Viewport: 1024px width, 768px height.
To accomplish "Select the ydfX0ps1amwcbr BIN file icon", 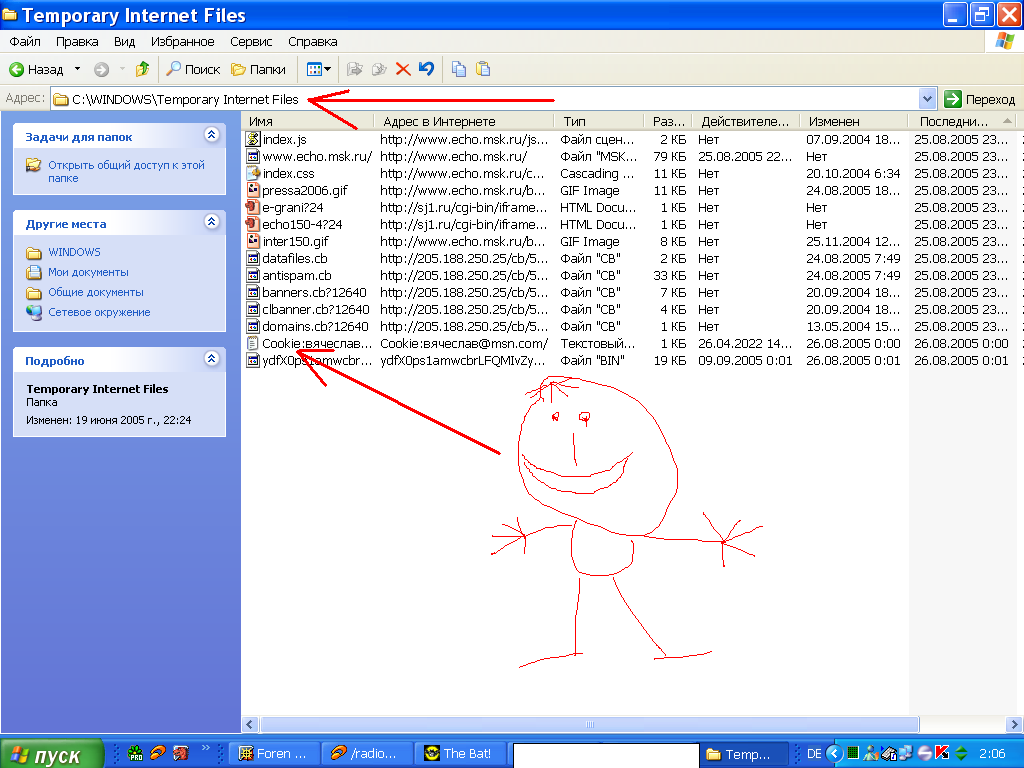I will (x=253, y=360).
